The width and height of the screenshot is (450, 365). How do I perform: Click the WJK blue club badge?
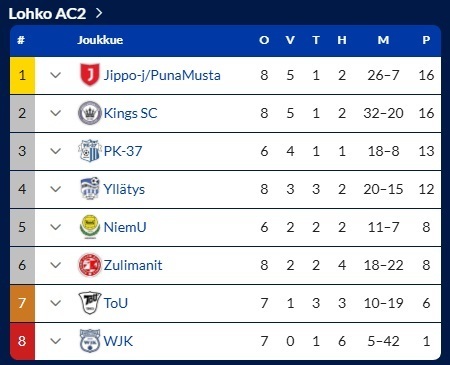89,341
